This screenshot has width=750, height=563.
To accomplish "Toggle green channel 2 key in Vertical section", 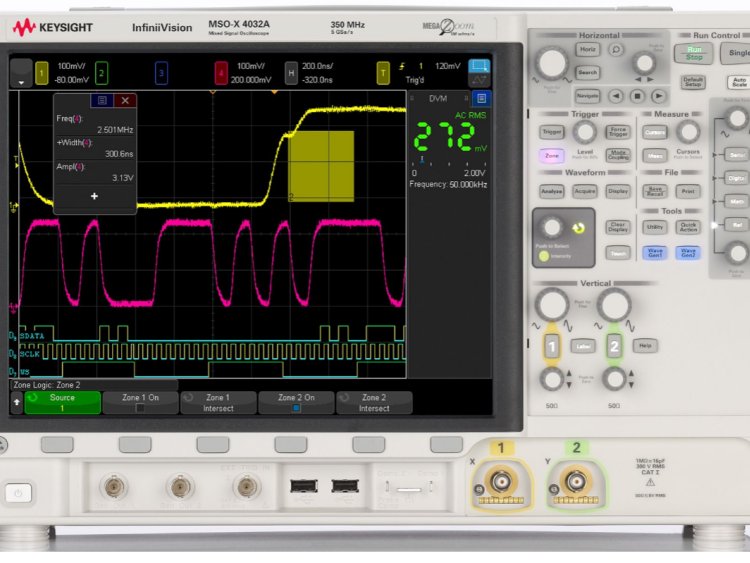I will tap(614, 346).
